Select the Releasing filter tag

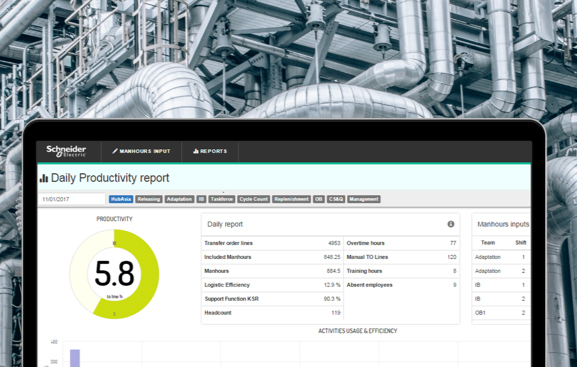click(x=149, y=199)
